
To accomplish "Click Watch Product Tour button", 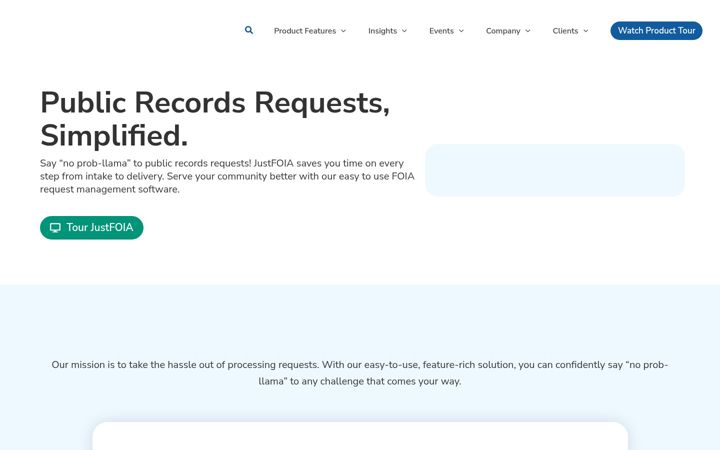I will [656, 31].
